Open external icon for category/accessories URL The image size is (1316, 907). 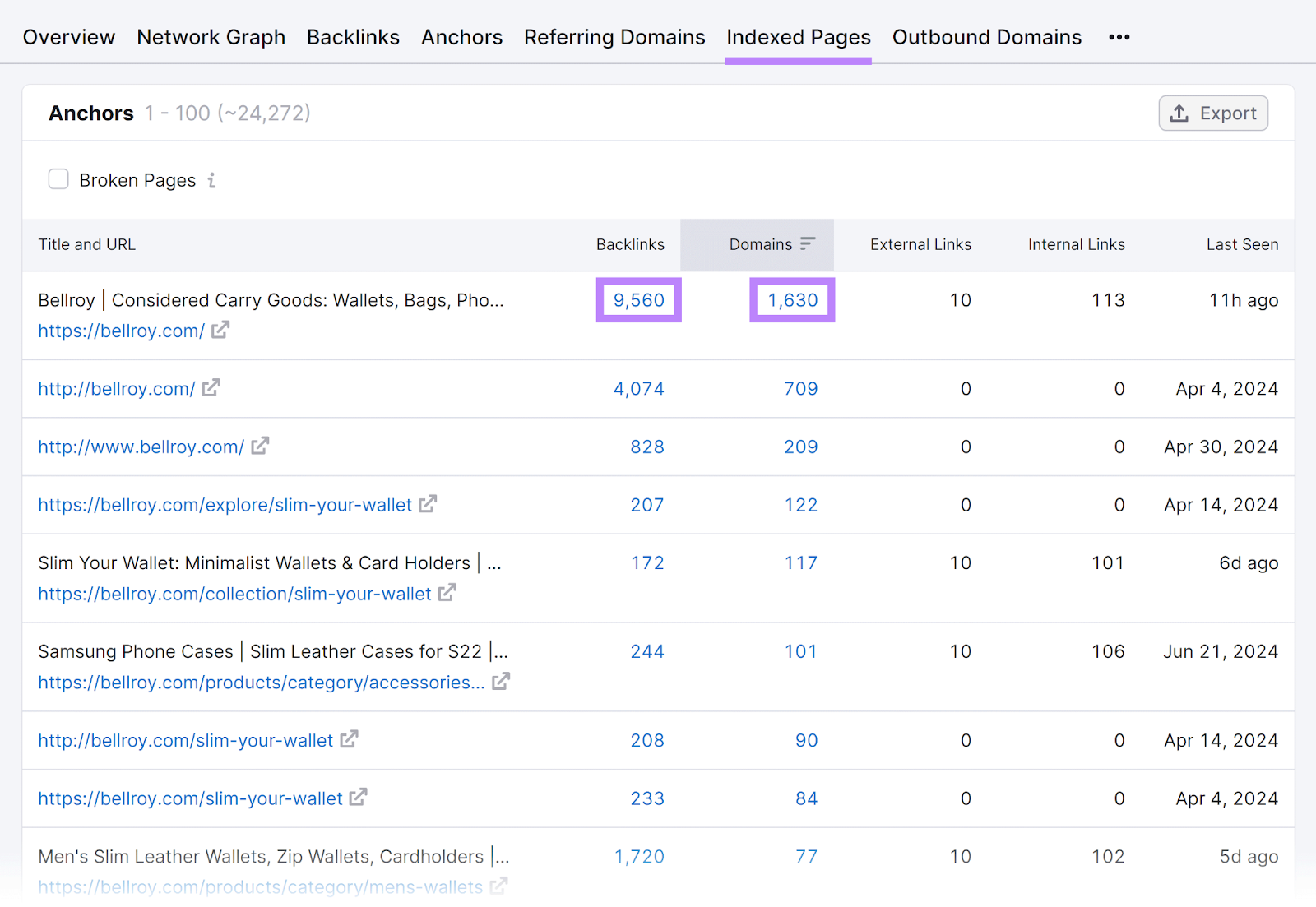coord(501,681)
